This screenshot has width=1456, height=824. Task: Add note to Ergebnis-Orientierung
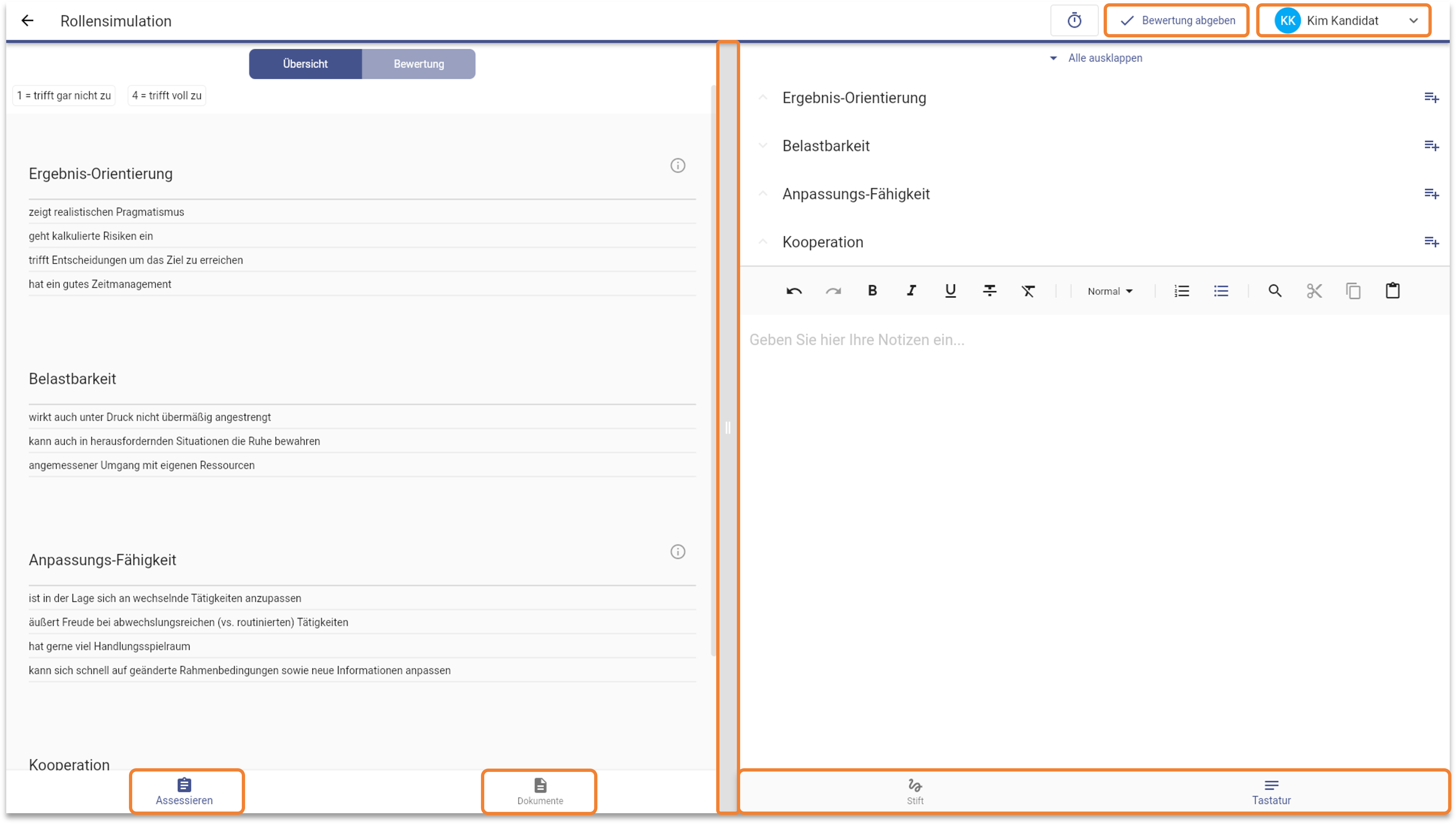(x=1431, y=98)
